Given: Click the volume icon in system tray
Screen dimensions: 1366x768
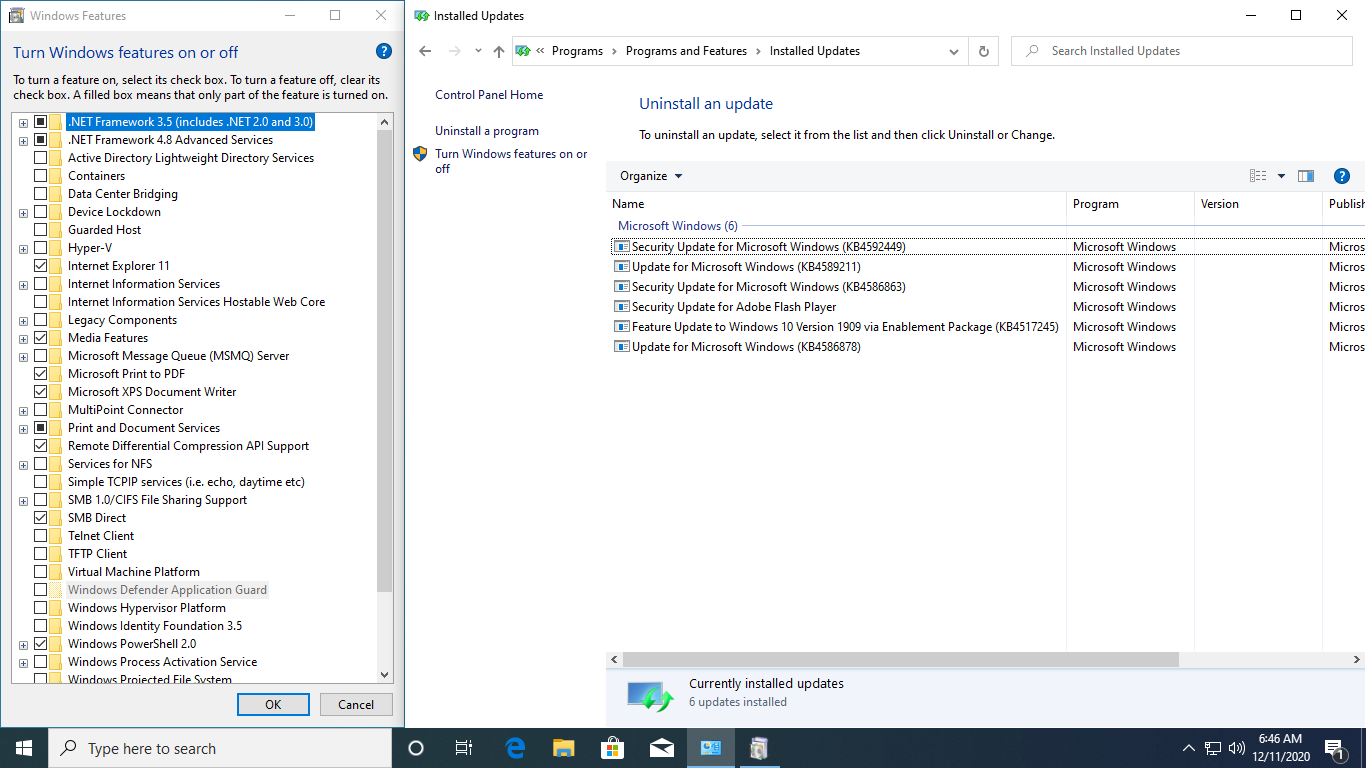Looking at the screenshot, I should click(x=1236, y=748).
